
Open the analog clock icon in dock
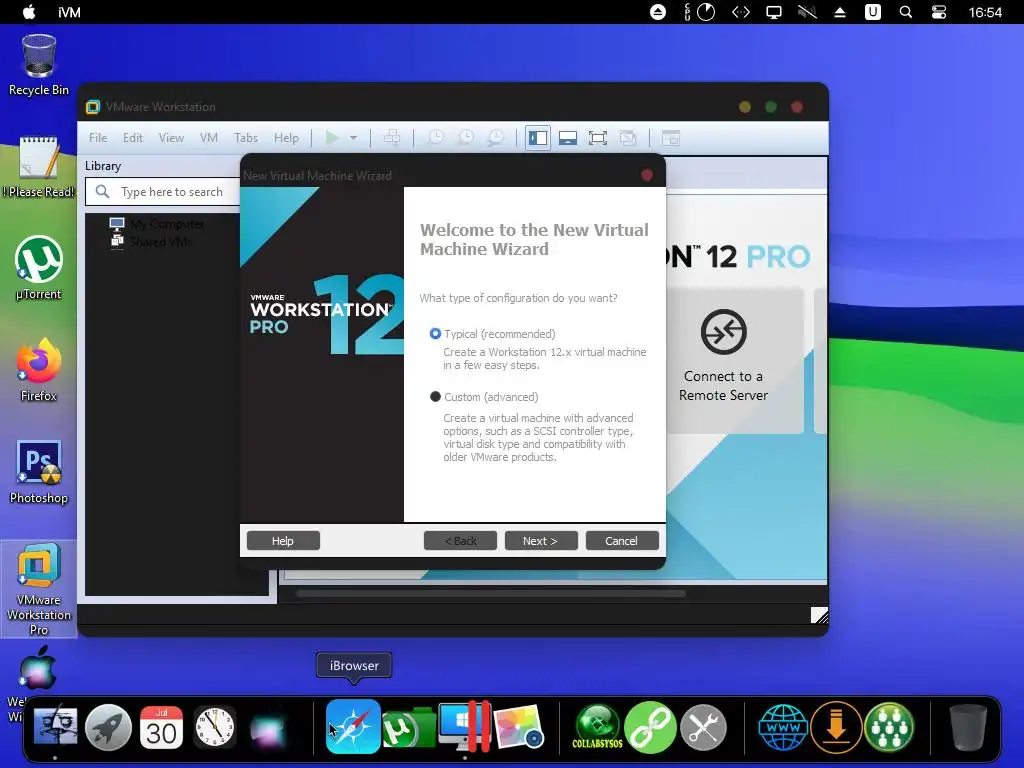click(215, 727)
